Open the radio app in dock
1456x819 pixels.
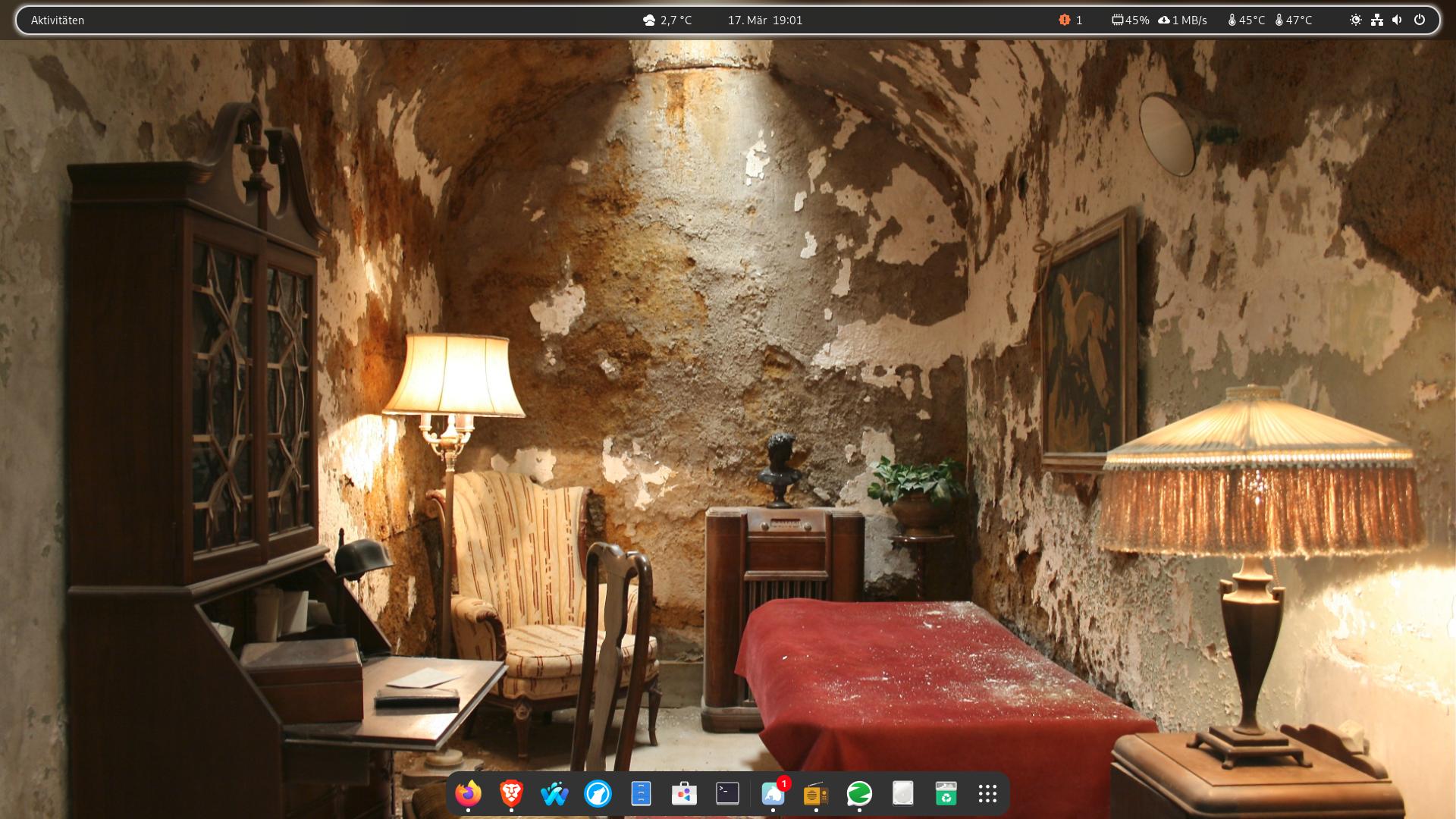pyautogui.click(x=816, y=794)
